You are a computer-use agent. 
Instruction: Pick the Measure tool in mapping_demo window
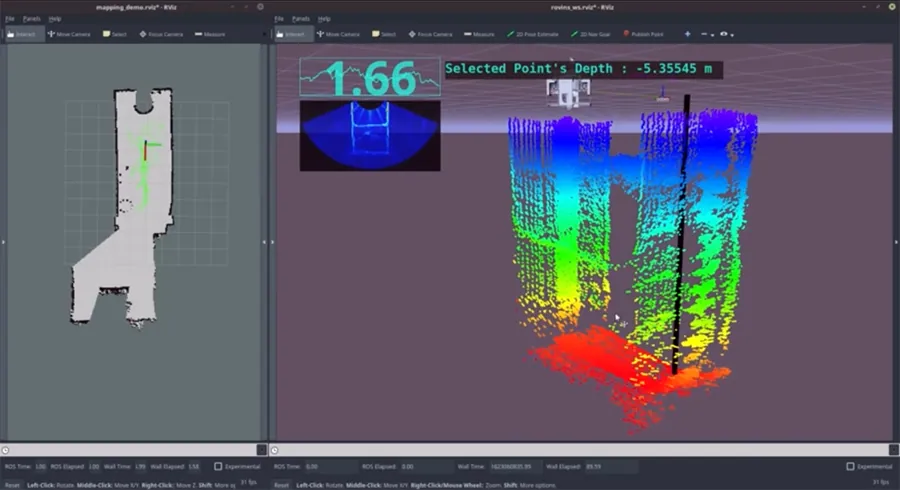[210, 34]
